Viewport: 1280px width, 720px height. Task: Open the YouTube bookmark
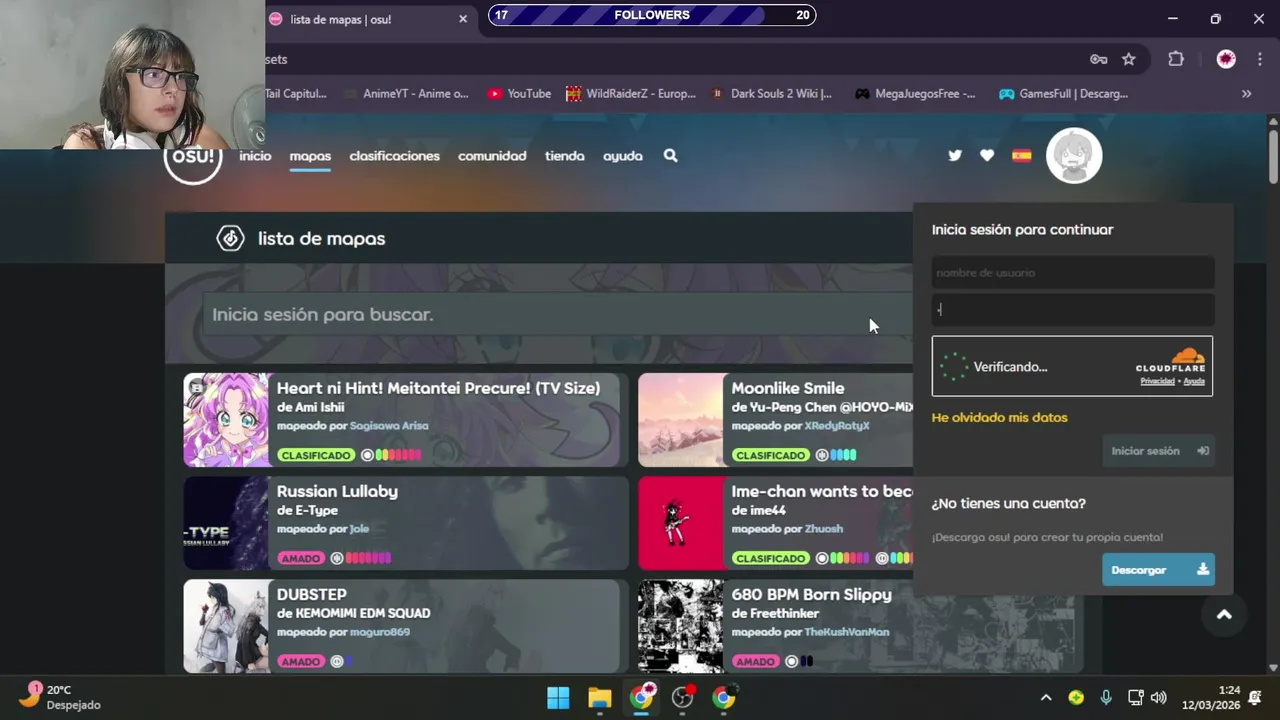[x=519, y=94]
